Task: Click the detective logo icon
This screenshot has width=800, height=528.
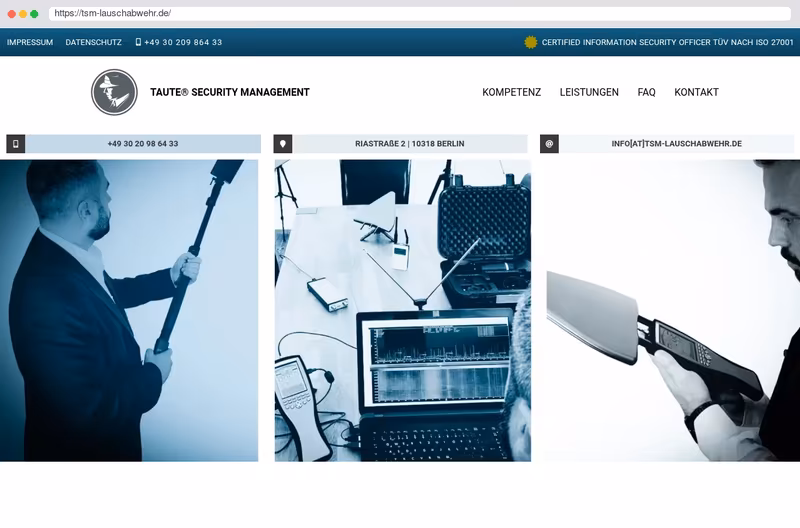Action: click(114, 92)
